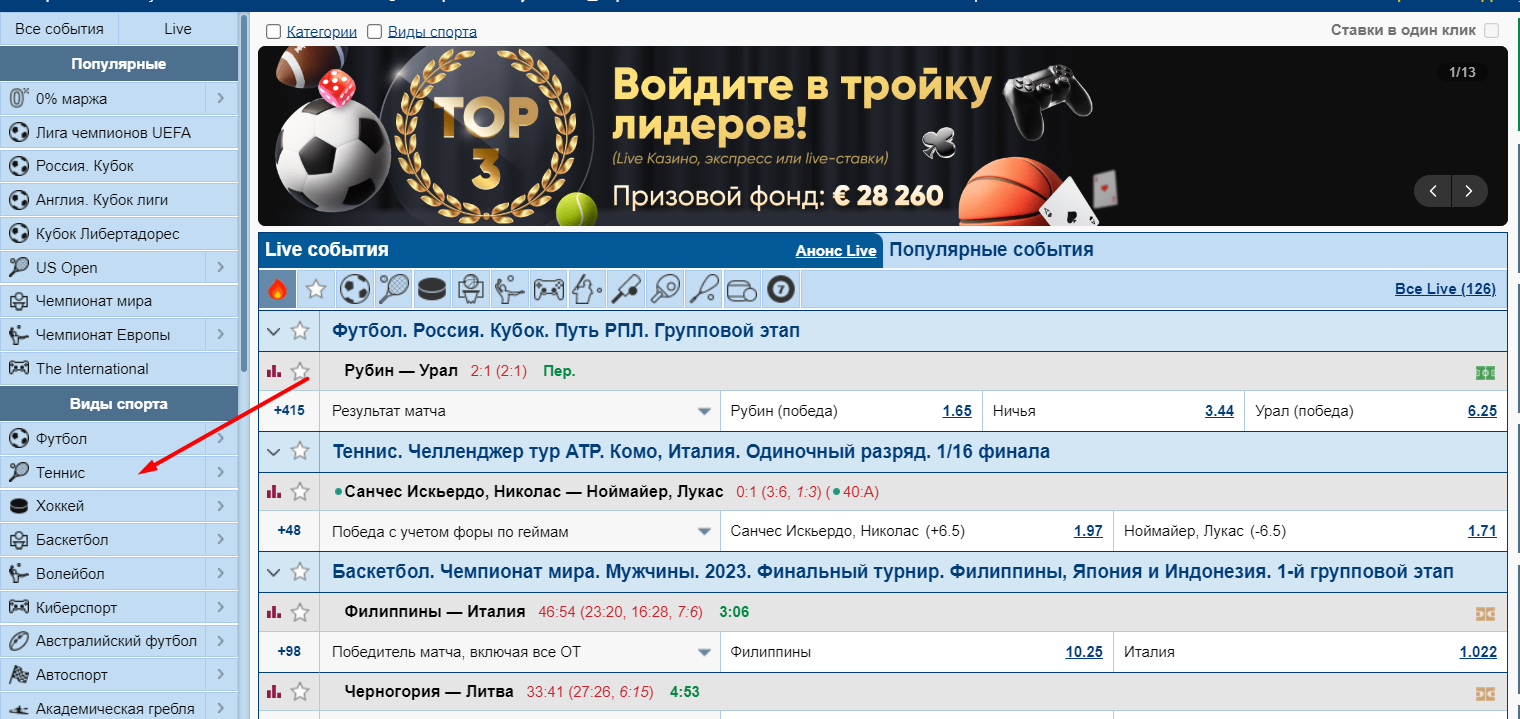
Task: Open statistics chart for Черногория — Литва
Action: 274,692
